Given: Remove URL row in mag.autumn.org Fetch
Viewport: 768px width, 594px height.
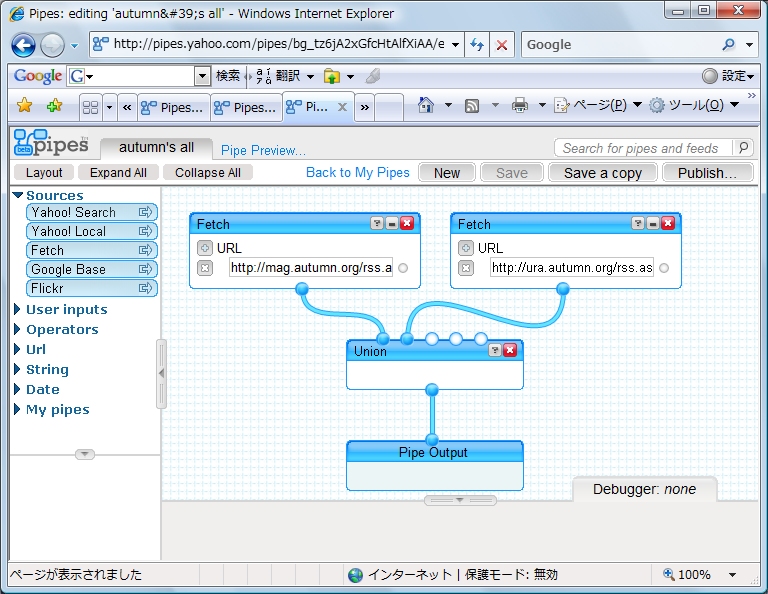Looking at the screenshot, I should (205, 268).
